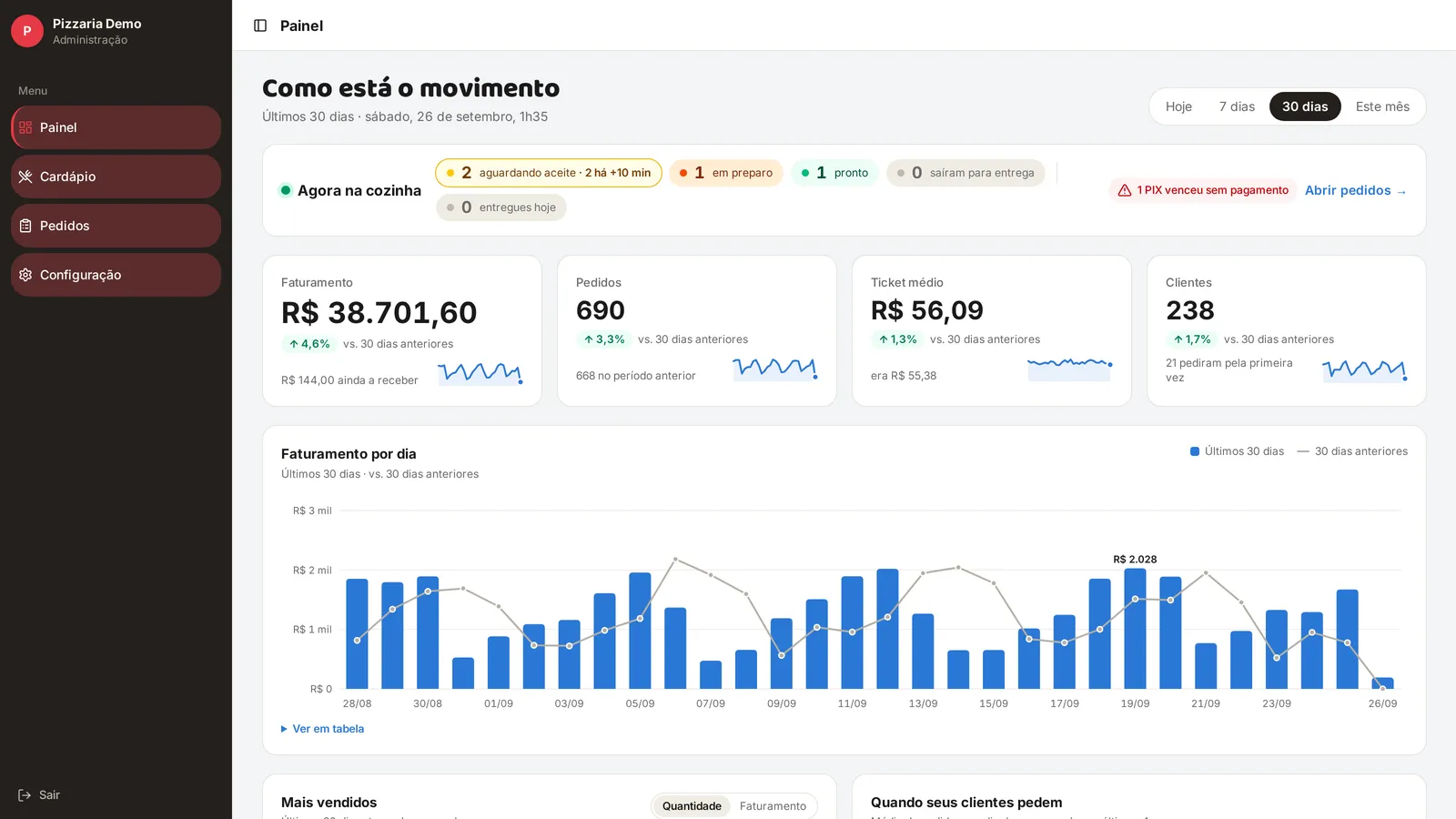Click the Painel grid icon in sidebar
Screen dimensions: 1456x819
25,127
